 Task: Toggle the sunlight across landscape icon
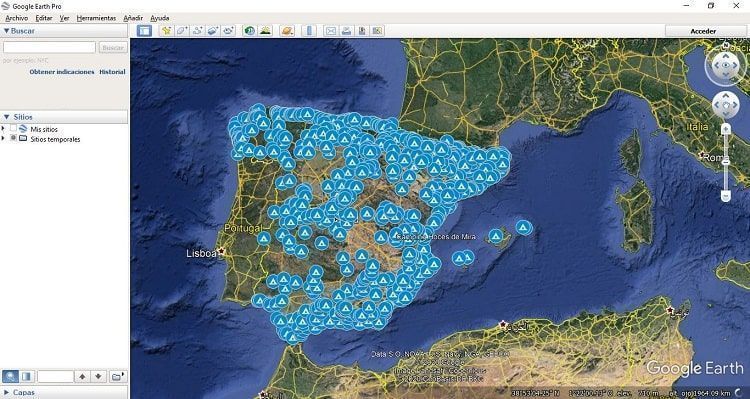click(x=265, y=31)
